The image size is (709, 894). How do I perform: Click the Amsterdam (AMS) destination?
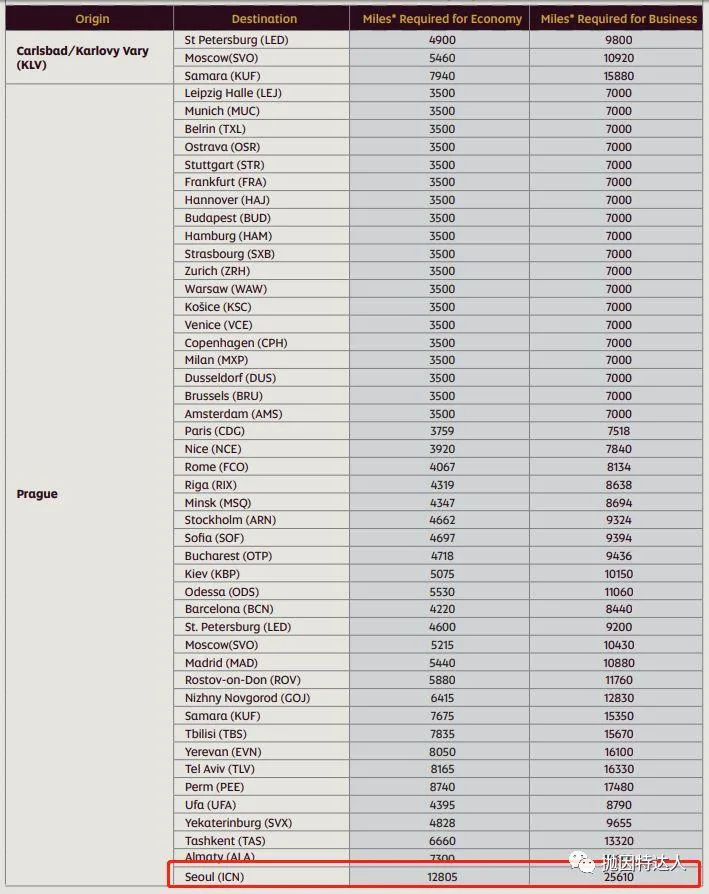(x=230, y=414)
